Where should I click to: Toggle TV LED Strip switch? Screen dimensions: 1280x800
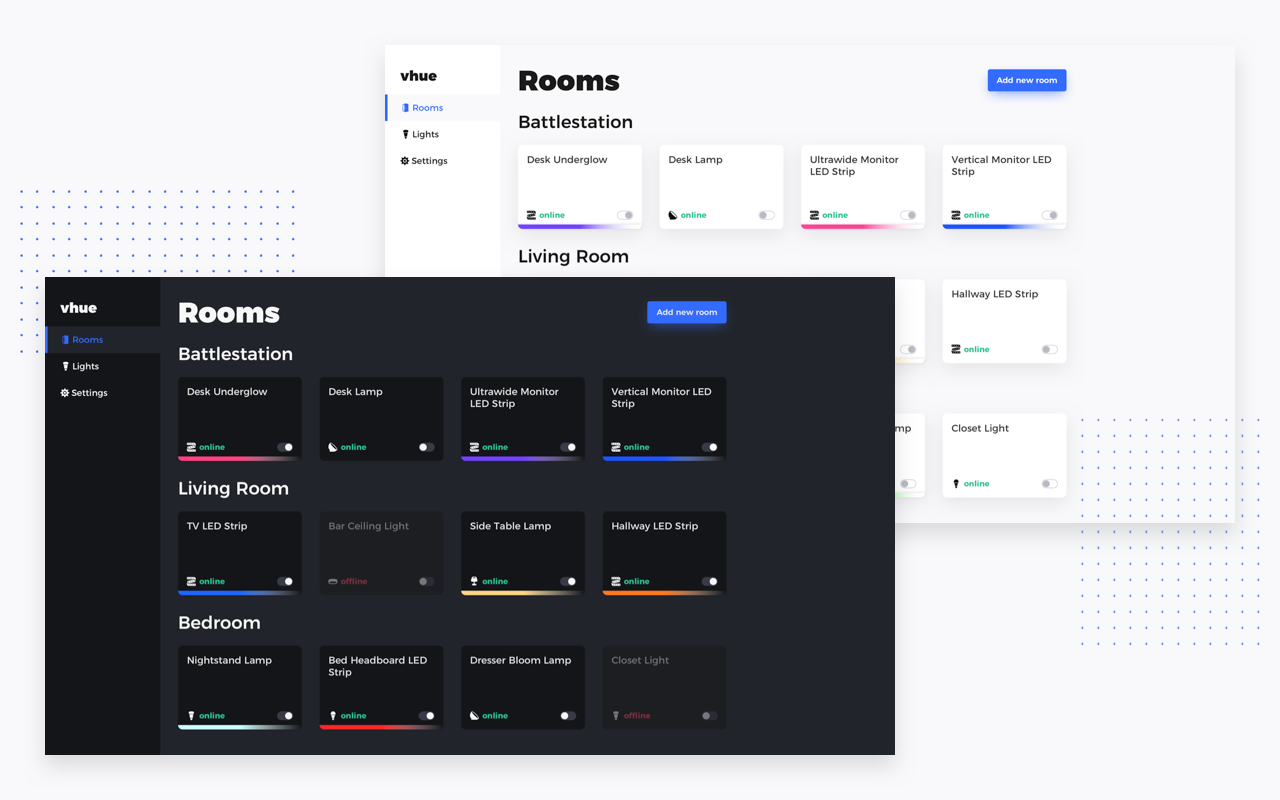click(285, 581)
